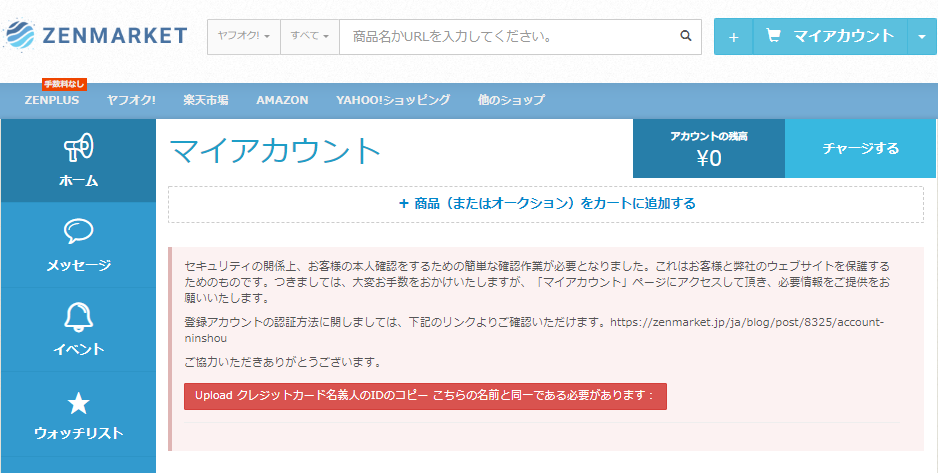Click the 手数料なし badge
The height and width of the screenshot is (473, 938).
coord(64,84)
